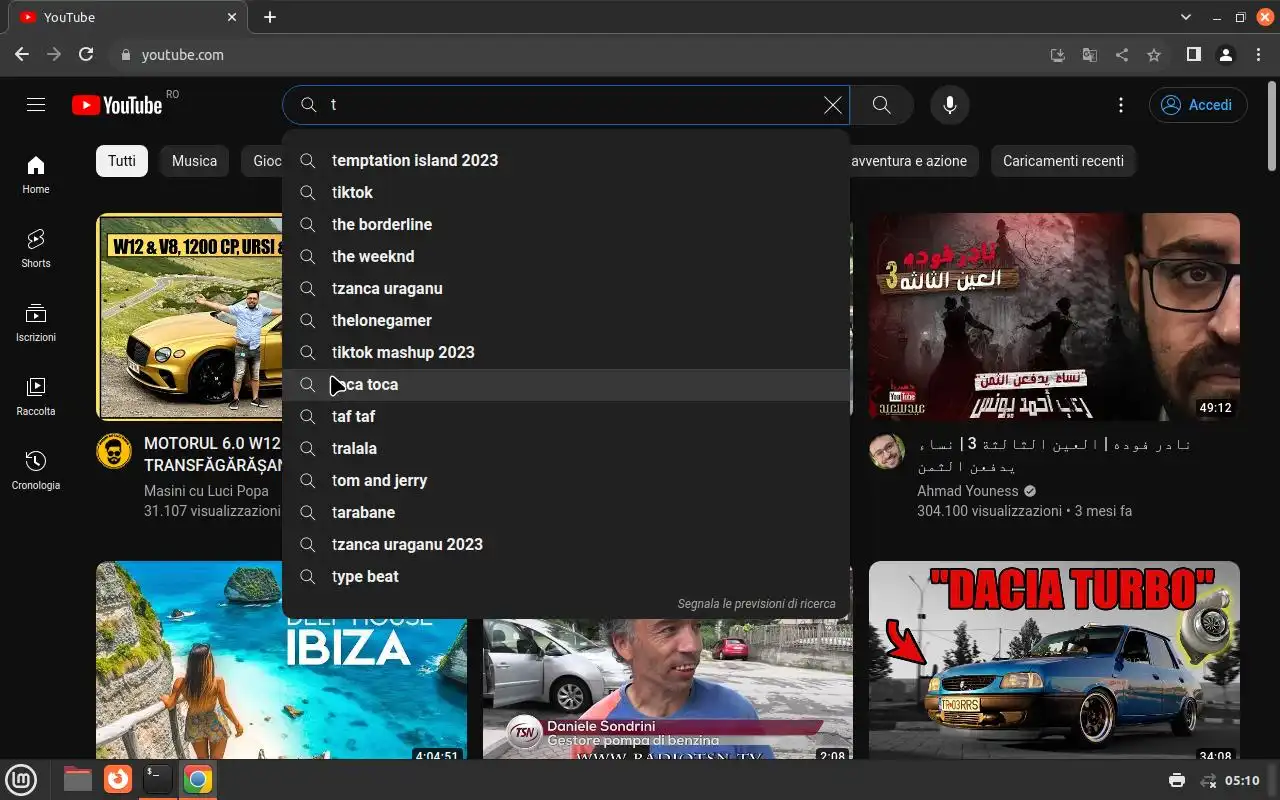Viewport: 1280px width, 800px height.
Task: Click the YouTube logo
Action: [x=117, y=105]
